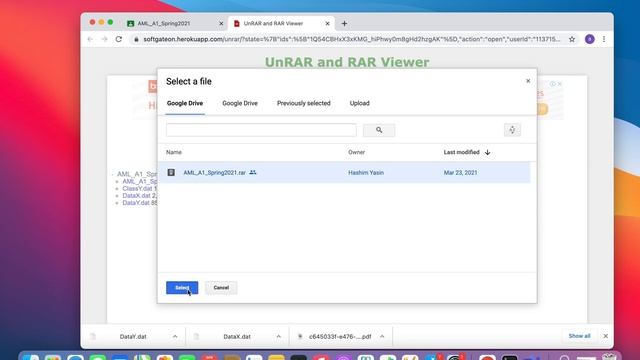640x360 pixels.
Task: Open DataX.dat download options chevron
Action: [278, 337]
